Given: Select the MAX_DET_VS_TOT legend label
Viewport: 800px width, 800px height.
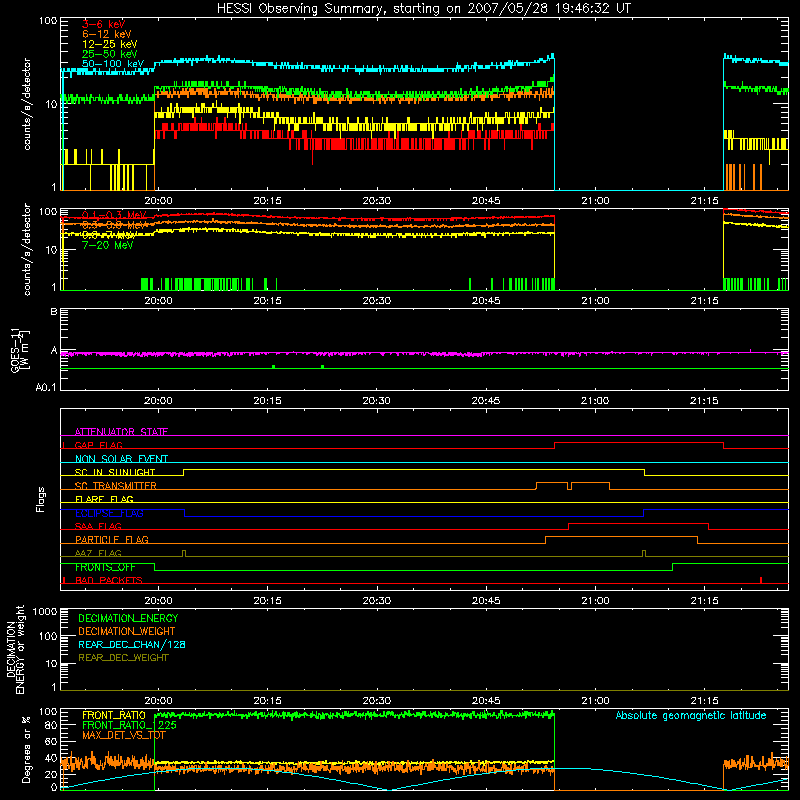Looking at the screenshot, I should point(123,735).
